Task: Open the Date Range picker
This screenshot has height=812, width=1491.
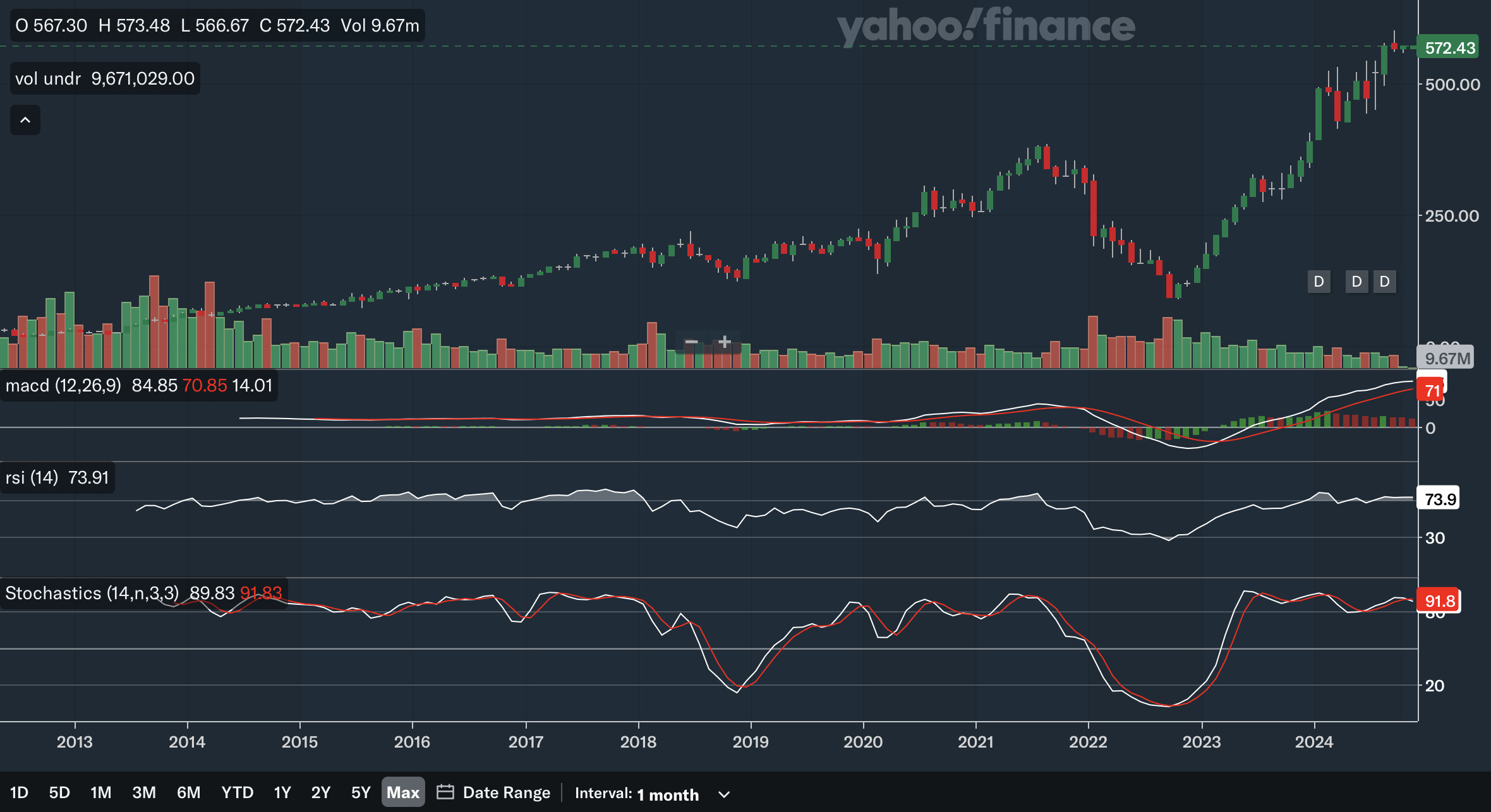Action: 506,792
